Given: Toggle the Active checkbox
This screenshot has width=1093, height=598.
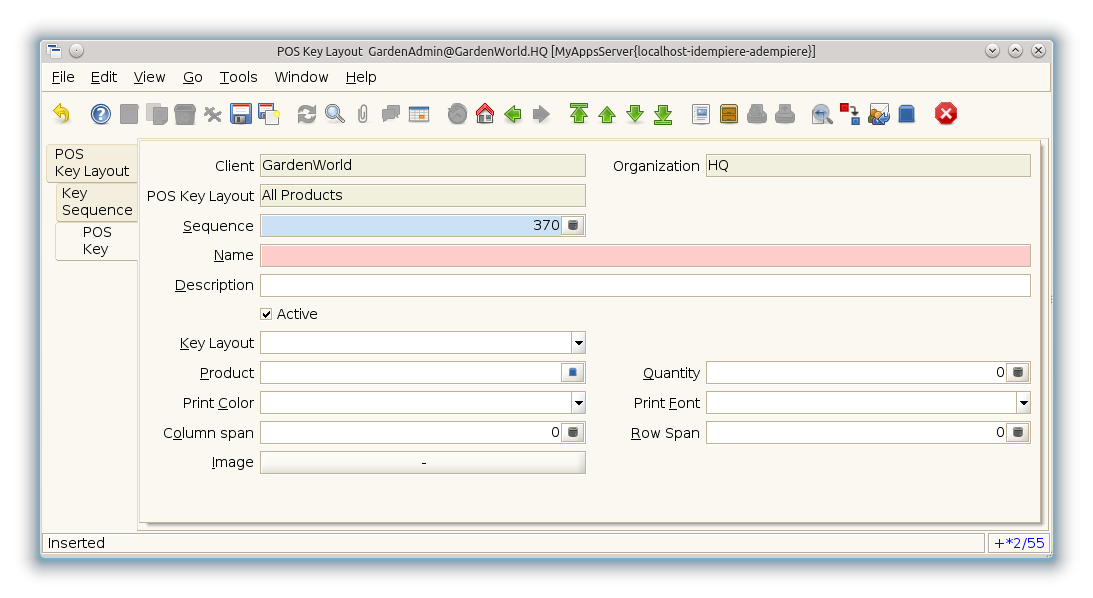Looking at the screenshot, I should [266, 314].
